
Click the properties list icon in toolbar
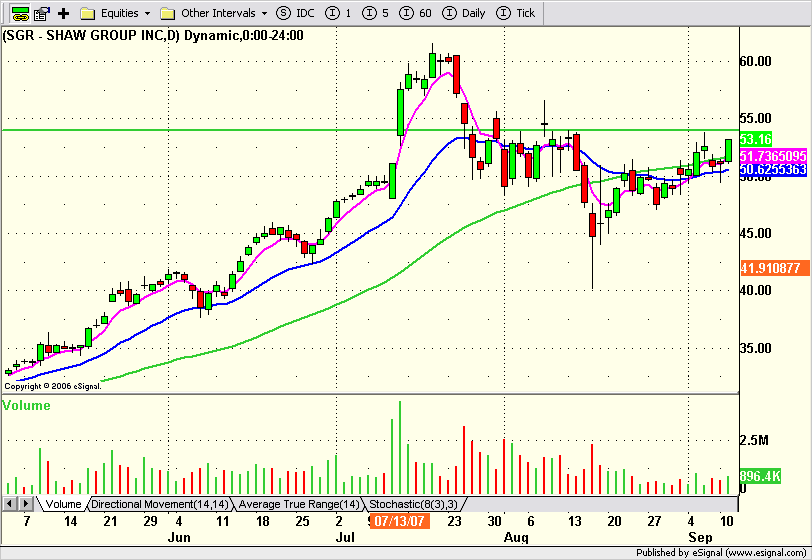pyautogui.click(x=41, y=13)
